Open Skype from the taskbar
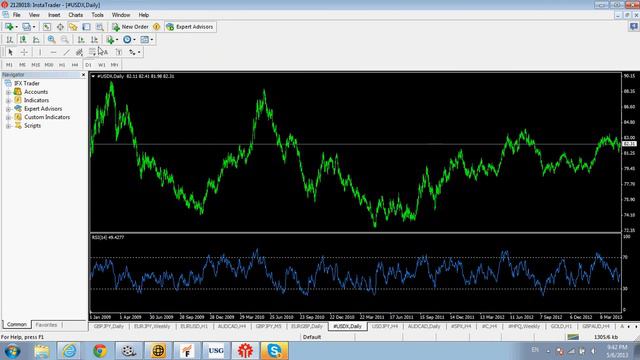The width and height of the screenshot is (640, 360). [274, 351]
